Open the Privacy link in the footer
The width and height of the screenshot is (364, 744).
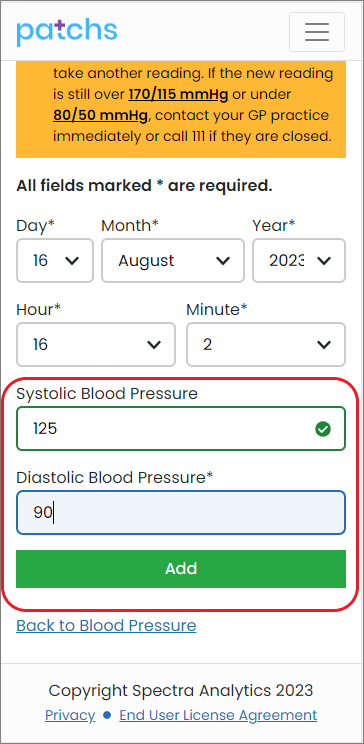(x=70, y=715)
